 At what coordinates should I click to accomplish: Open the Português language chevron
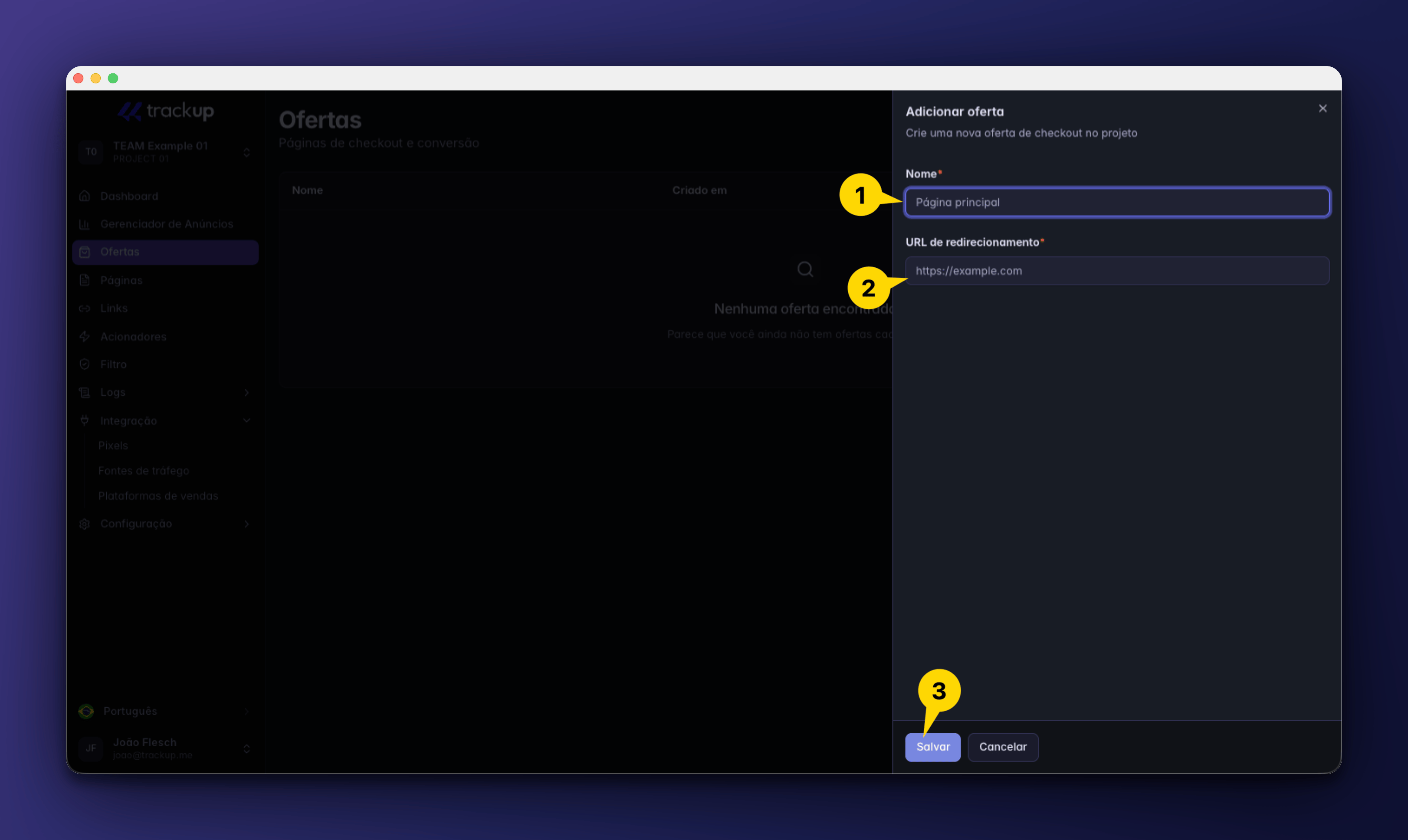(x=246, y=711)
